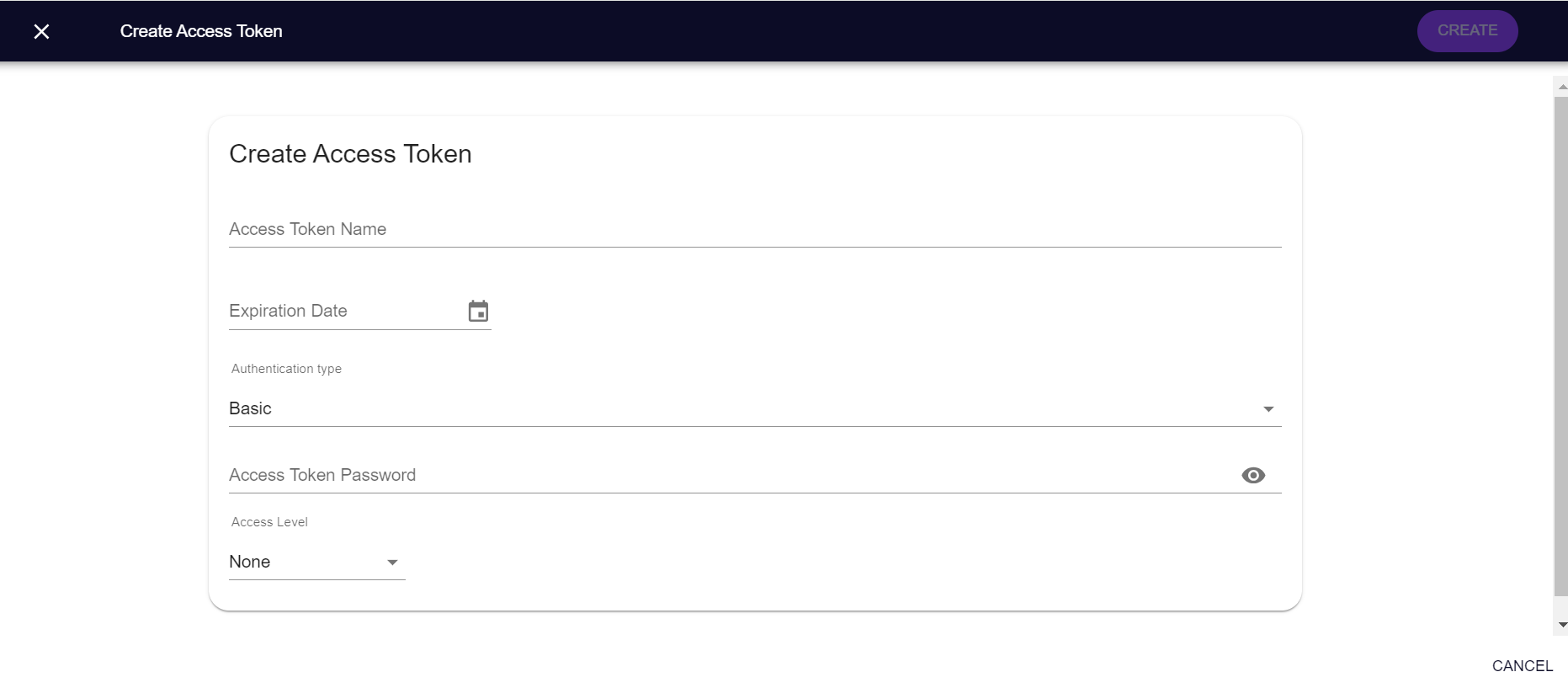The image size is (1568, 688).
Task: Click the Authentication type dropdown arrow
Action: tap(1268, 409)
